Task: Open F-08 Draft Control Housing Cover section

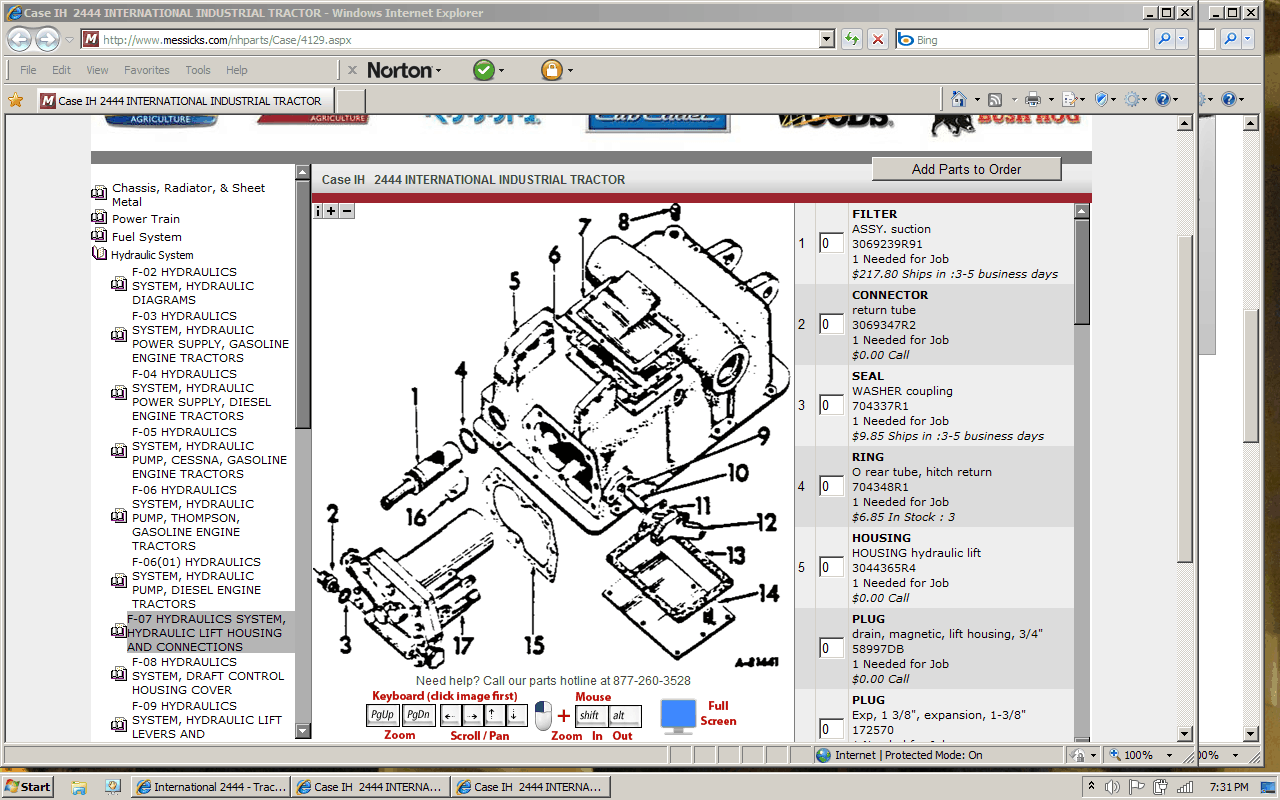Action: [x=207, y=676]
